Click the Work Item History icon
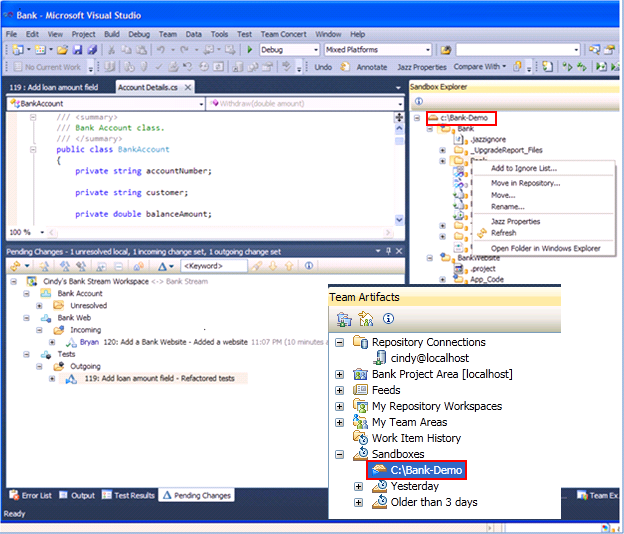This screenshot has width=624, height=534. pyautogui.click(x=360, y=438)
